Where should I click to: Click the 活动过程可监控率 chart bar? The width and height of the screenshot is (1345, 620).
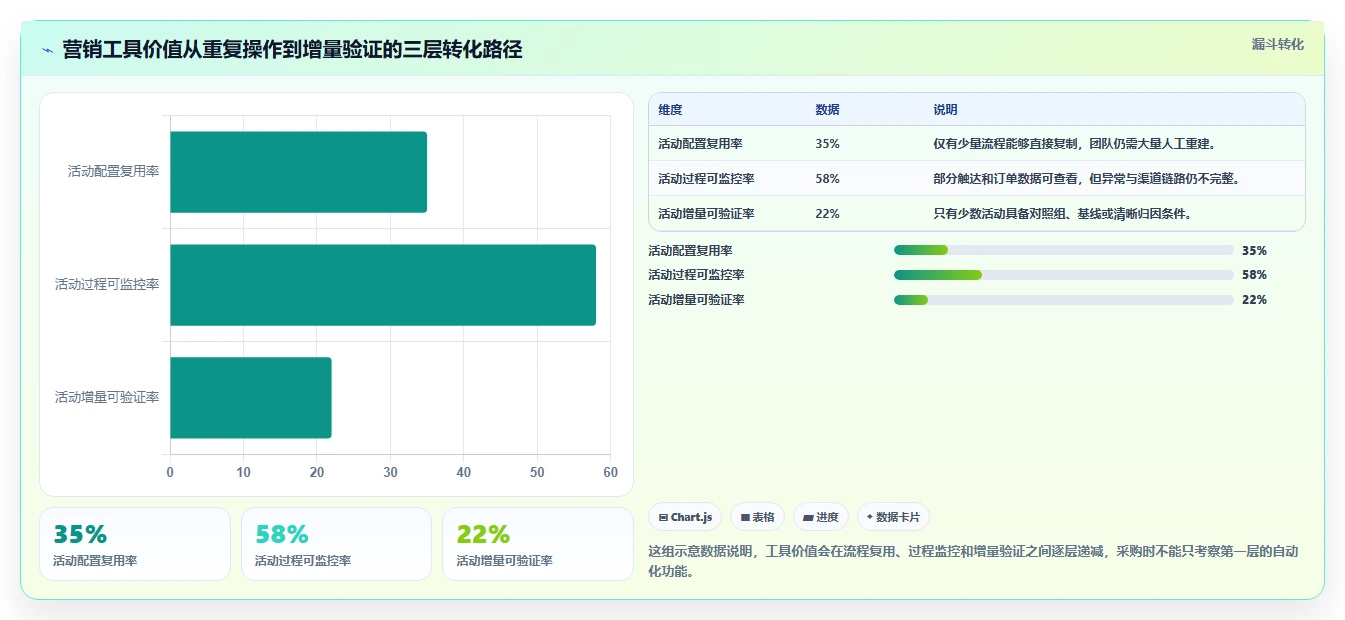383,285
